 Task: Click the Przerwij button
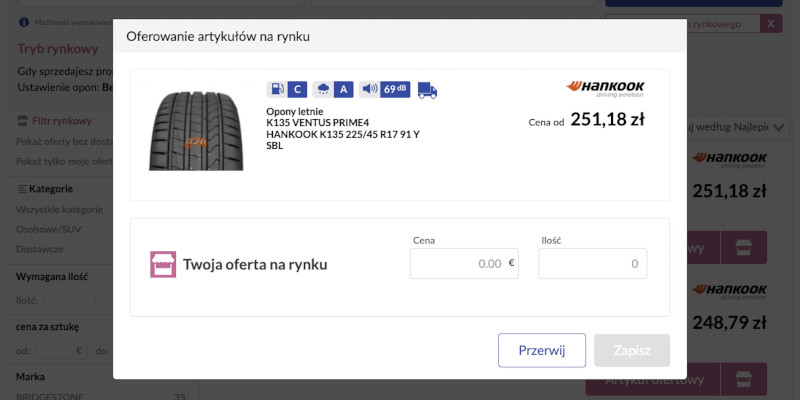542,351
